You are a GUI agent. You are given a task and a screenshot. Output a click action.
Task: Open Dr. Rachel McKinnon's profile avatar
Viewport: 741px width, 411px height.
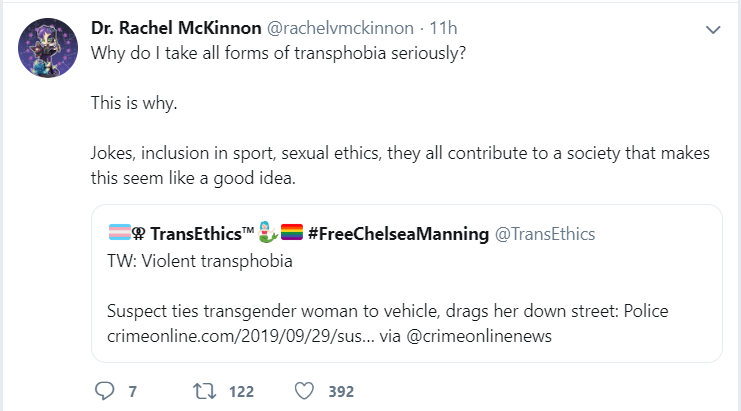[48, 48]
